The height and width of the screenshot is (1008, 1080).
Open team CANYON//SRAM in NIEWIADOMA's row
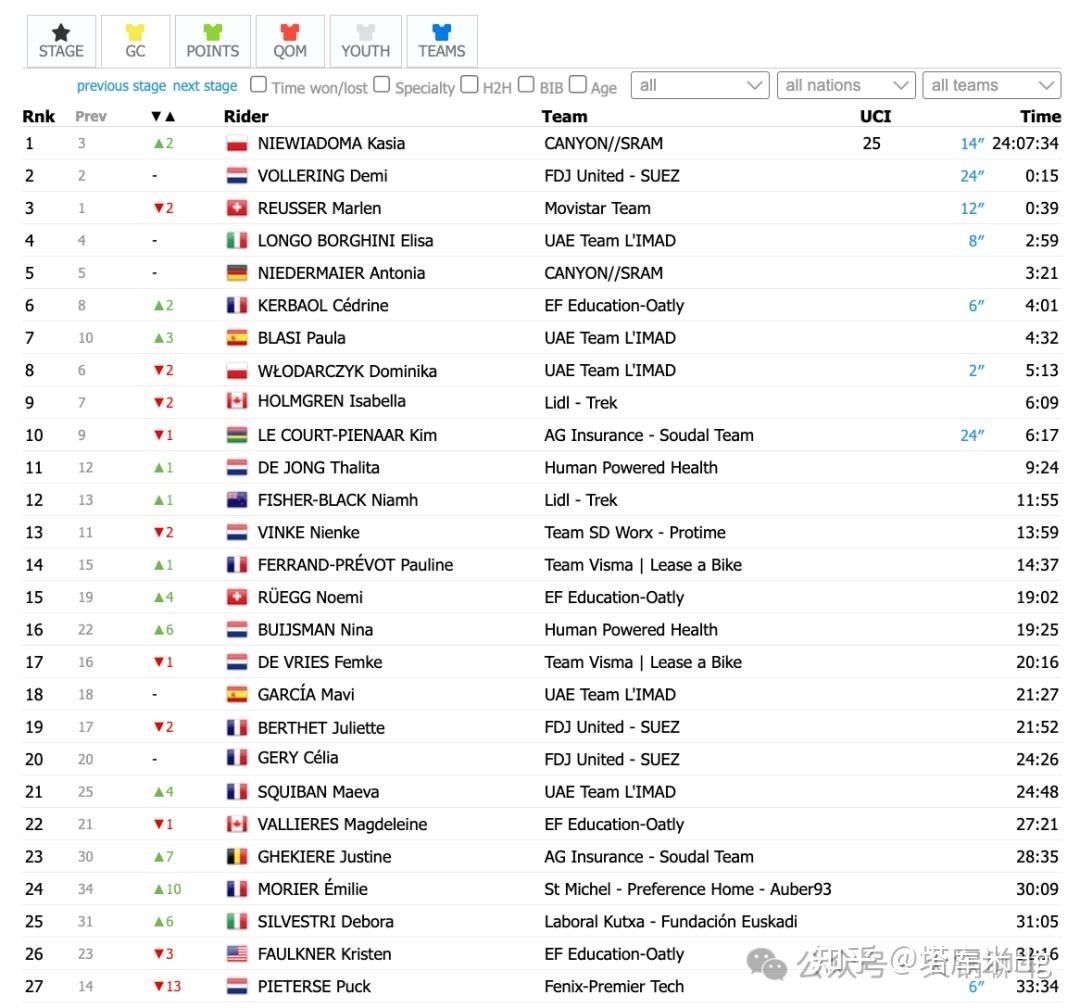603,144
